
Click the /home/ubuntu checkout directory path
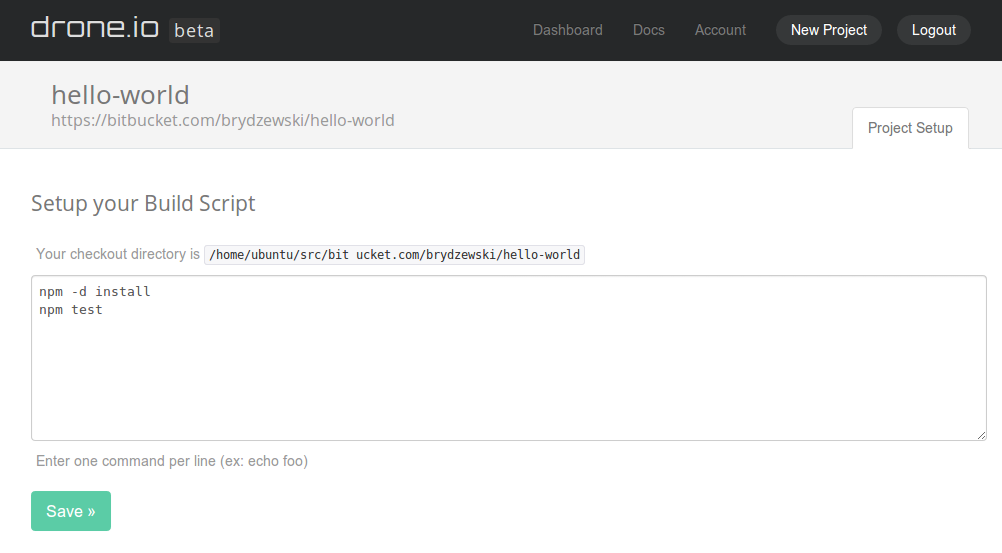(394, 255)
